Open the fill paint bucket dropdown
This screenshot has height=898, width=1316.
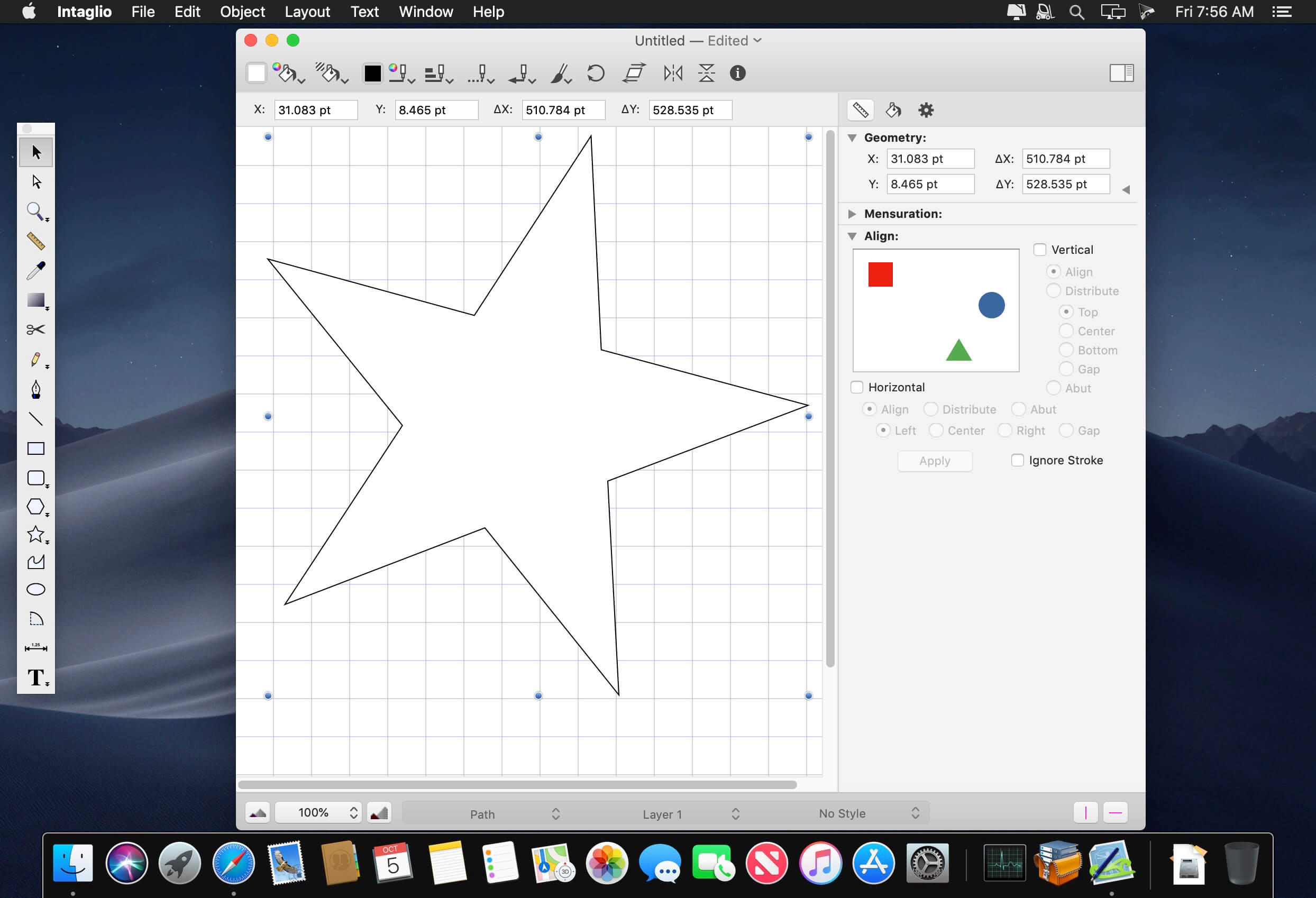pyautogui.click(x=289, y=74)
